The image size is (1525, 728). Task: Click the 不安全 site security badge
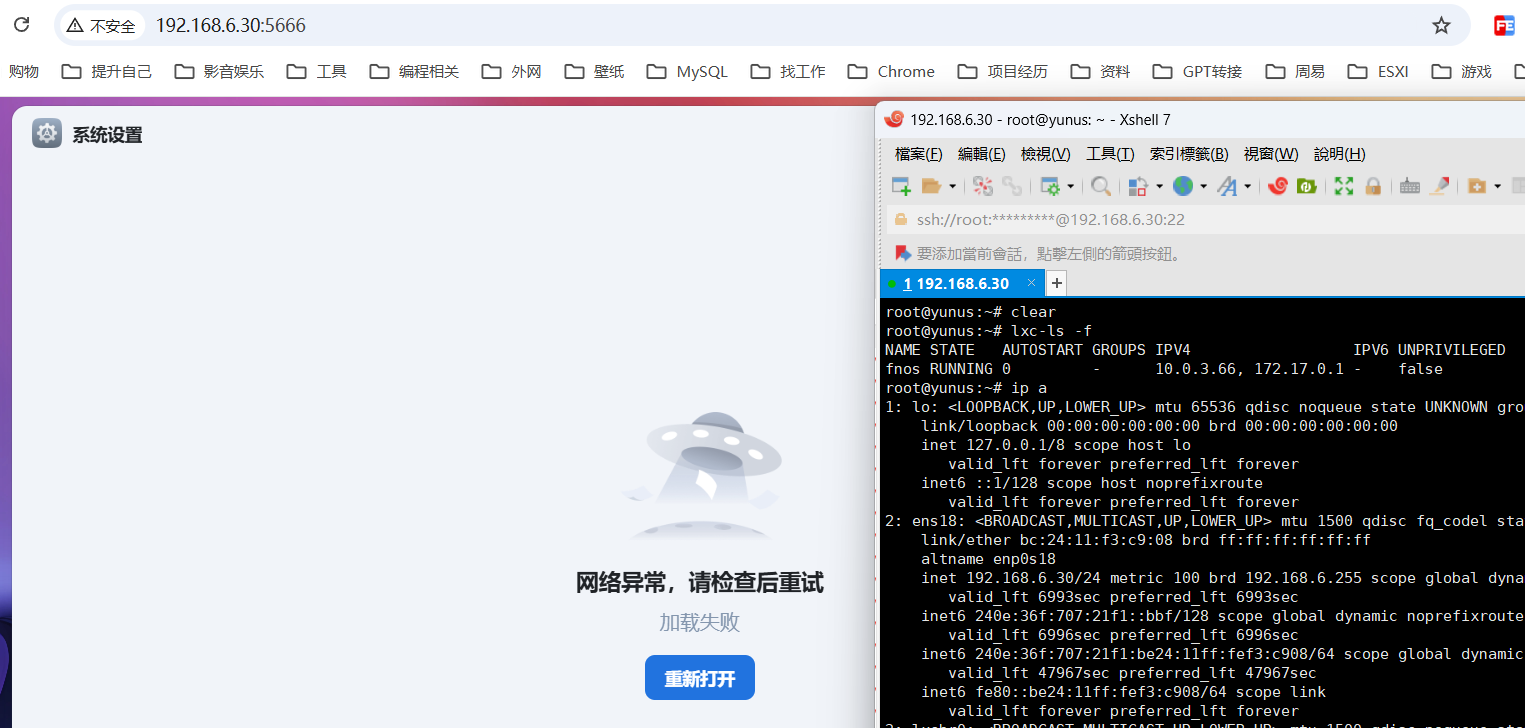pyautogui.click(x=101, y=25)
